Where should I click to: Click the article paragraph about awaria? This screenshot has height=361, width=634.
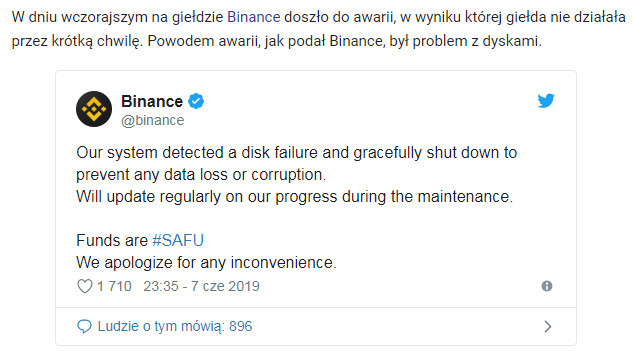319,29
